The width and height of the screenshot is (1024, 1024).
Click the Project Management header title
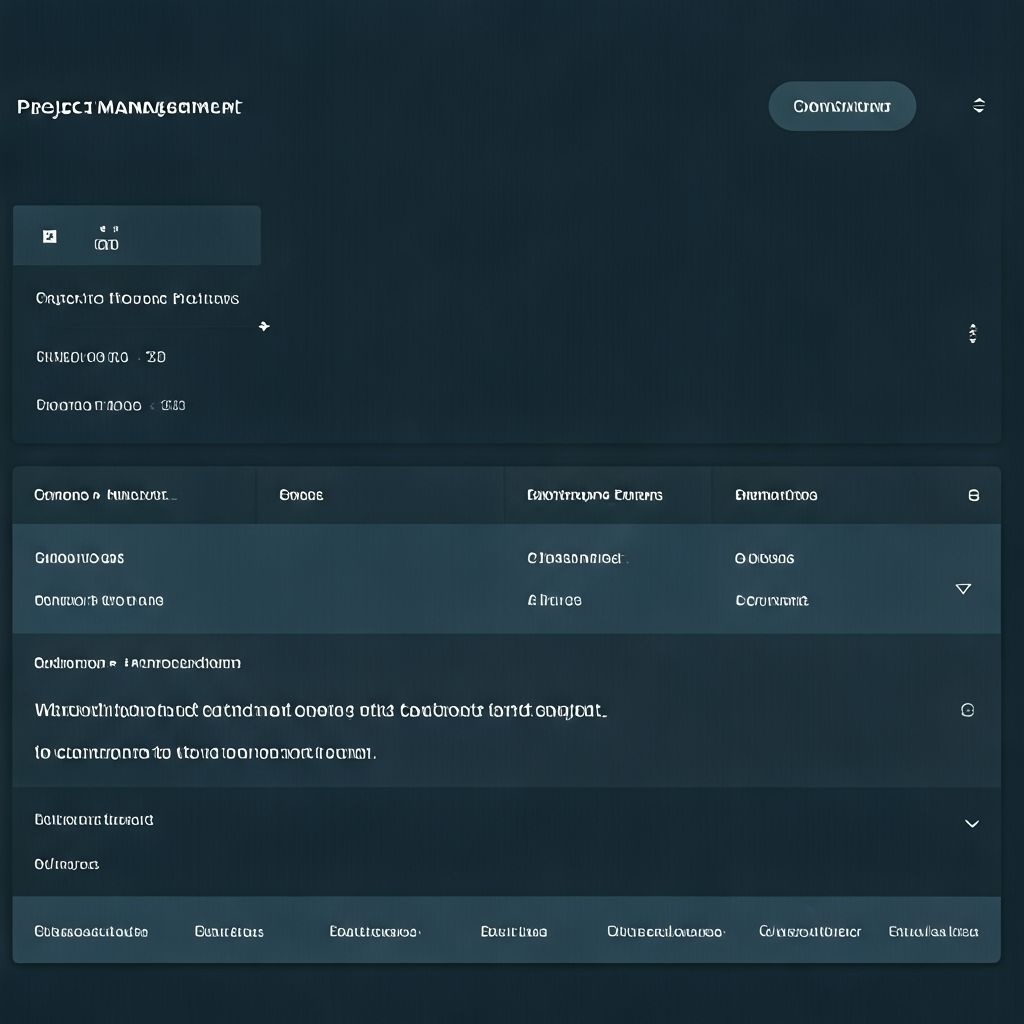pyautogui.click(x=128, y=107)
